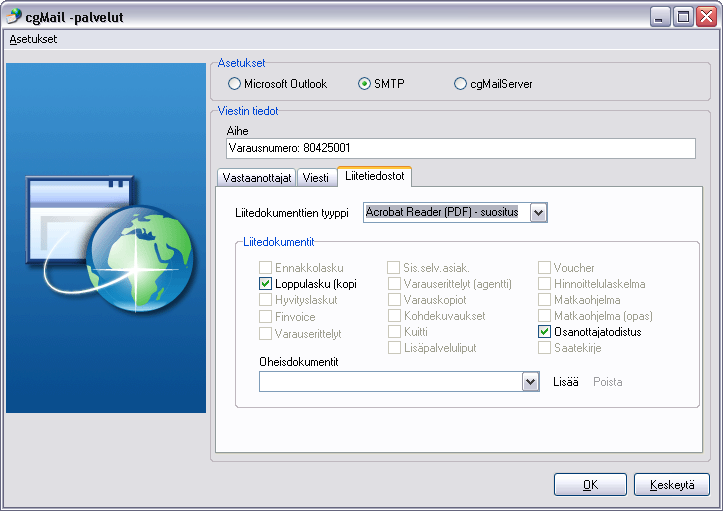Click the Aihe subject input field
The height and width of the screenshot is (511, 723).
(x=461, y=148)
